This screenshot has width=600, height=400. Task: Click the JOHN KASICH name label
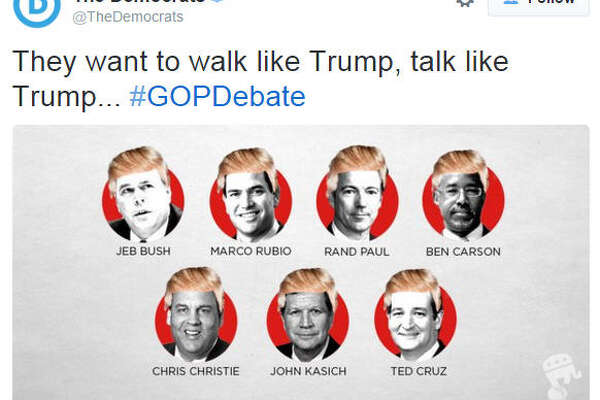pyautogui.click(x=308, y=371)
